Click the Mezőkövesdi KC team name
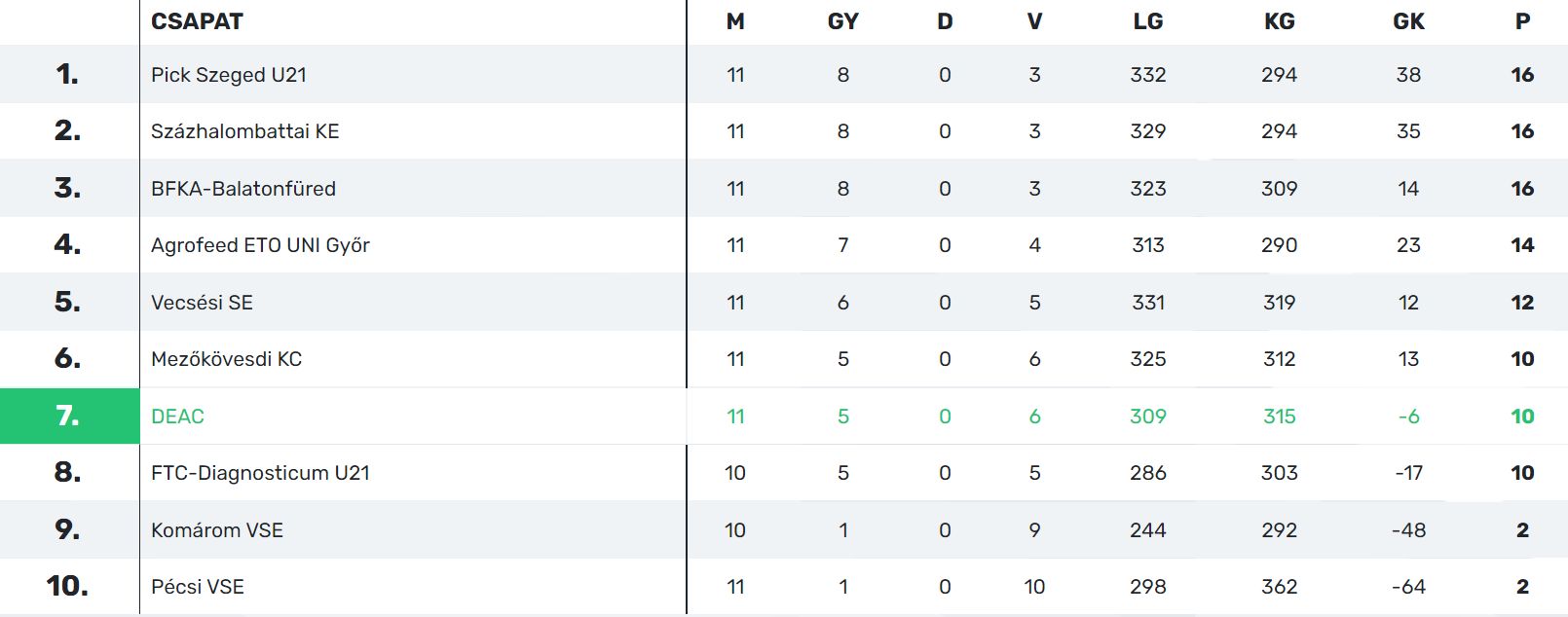 pos(226,359)
